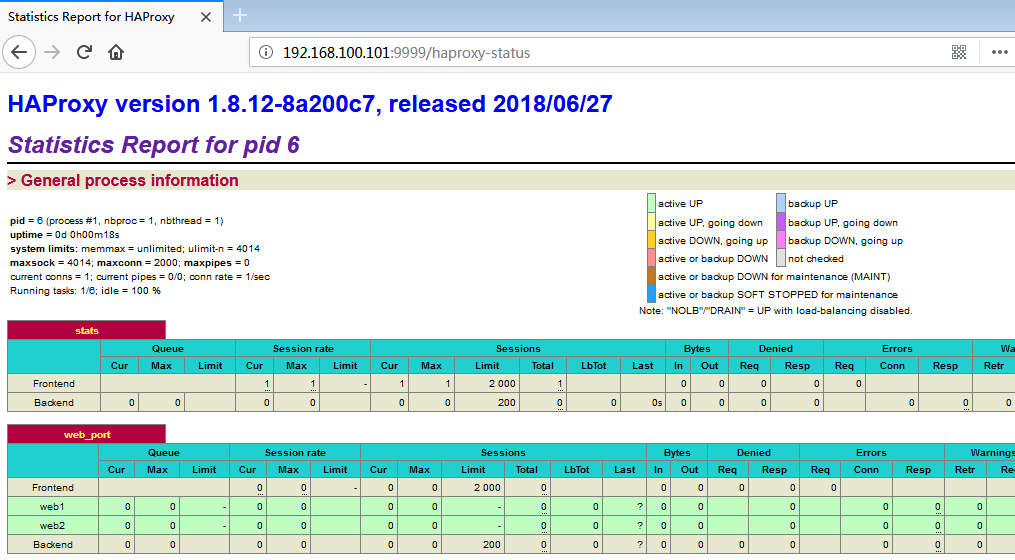Click the LbTot column header in stats table
Image resolution: width=1015 pixels, height=560 pixels.
594,366
